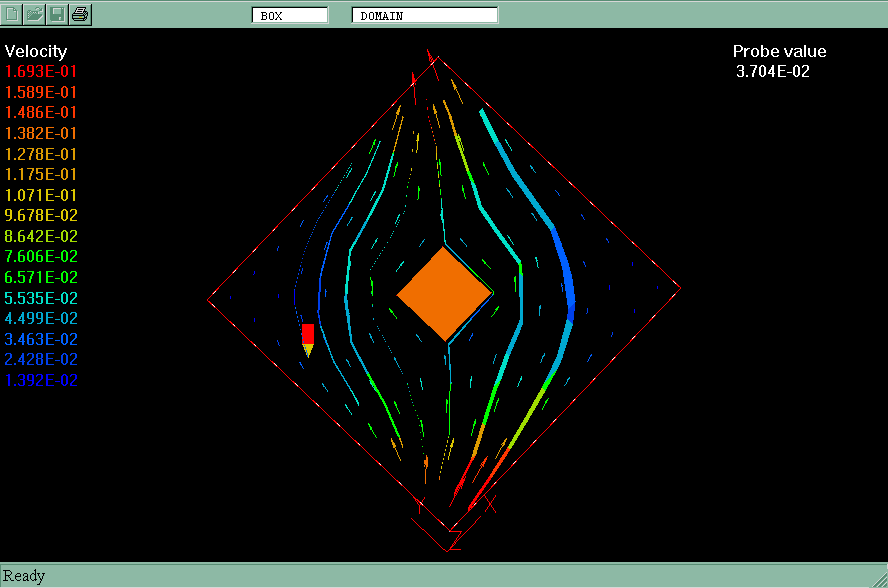Screen dimensions: 888x588
Task: Click the Z axis label at the bottom
Action: point(454,541)
